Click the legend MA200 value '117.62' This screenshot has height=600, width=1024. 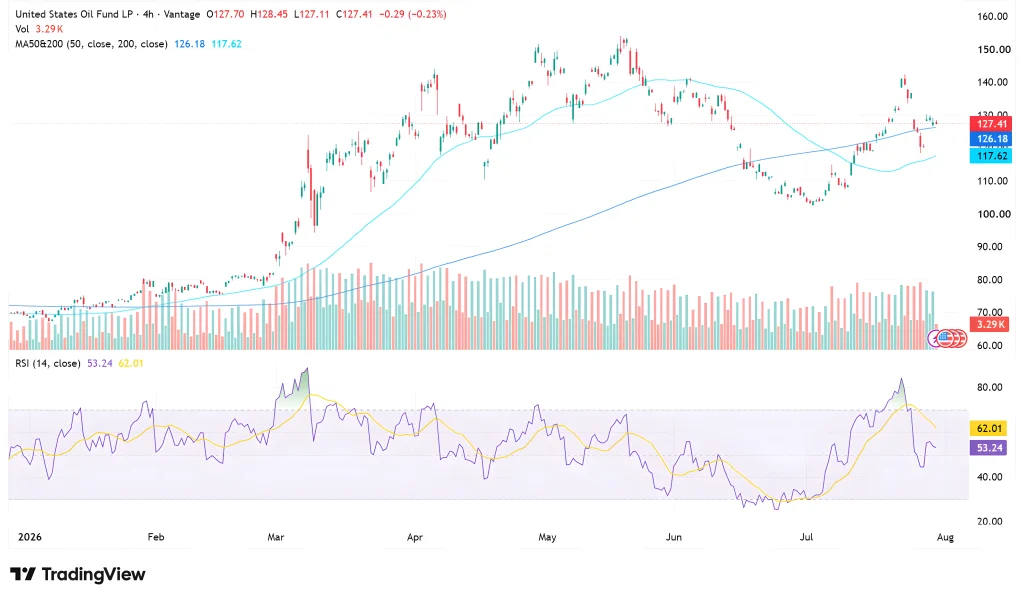tap(226, 44)
